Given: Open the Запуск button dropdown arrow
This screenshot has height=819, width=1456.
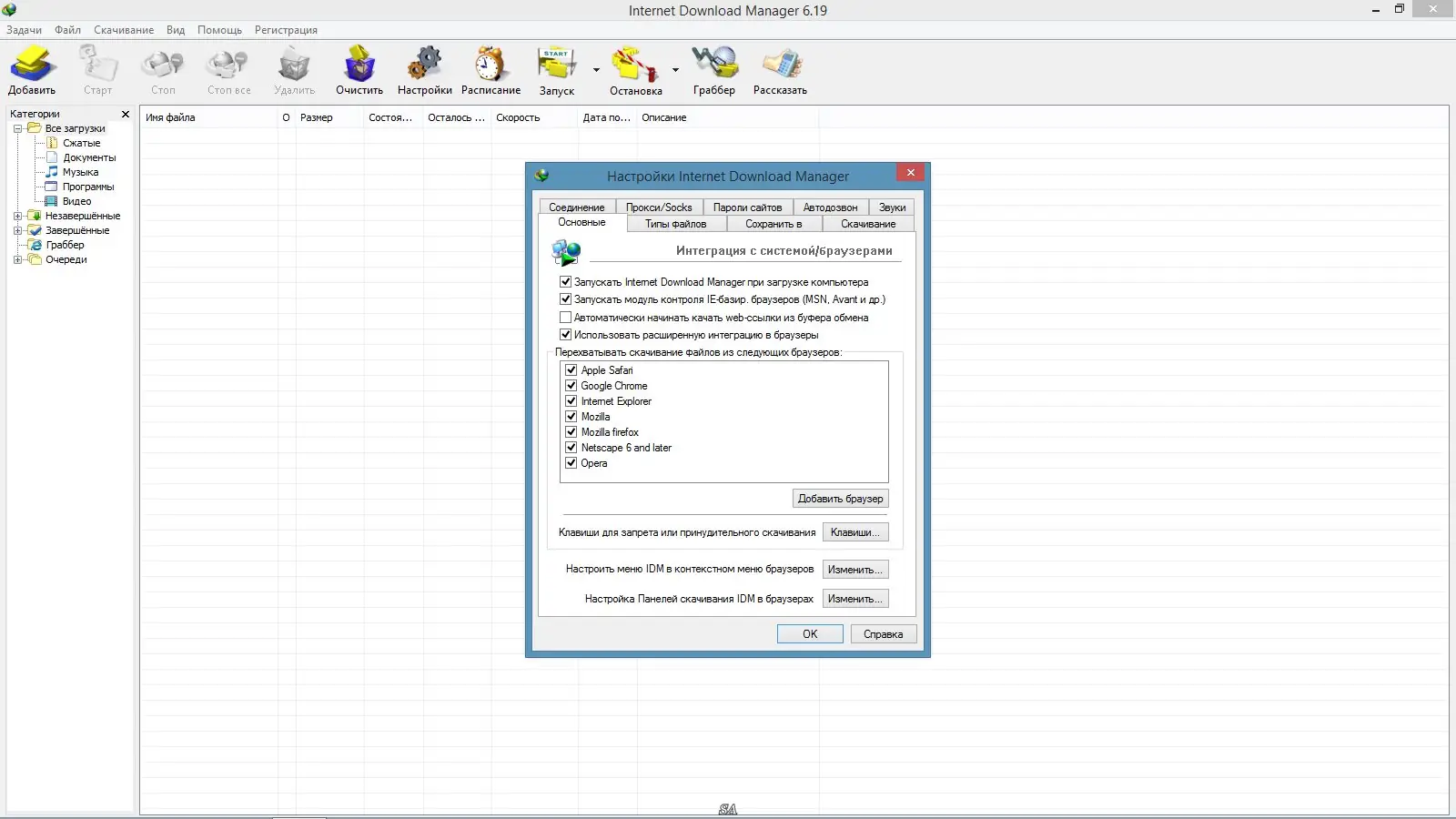Looking at the screenshot, I should (x=596, y=69).
